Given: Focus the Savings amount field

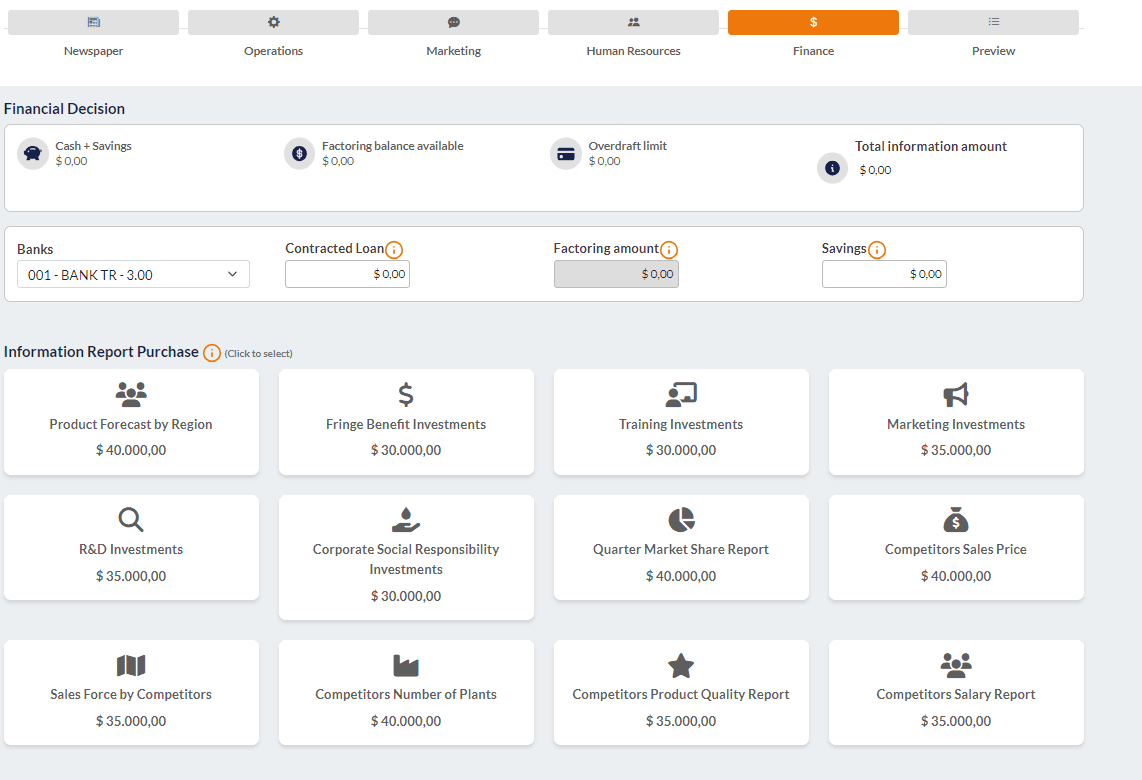Looking at the screenshot, I should point(884,274).
